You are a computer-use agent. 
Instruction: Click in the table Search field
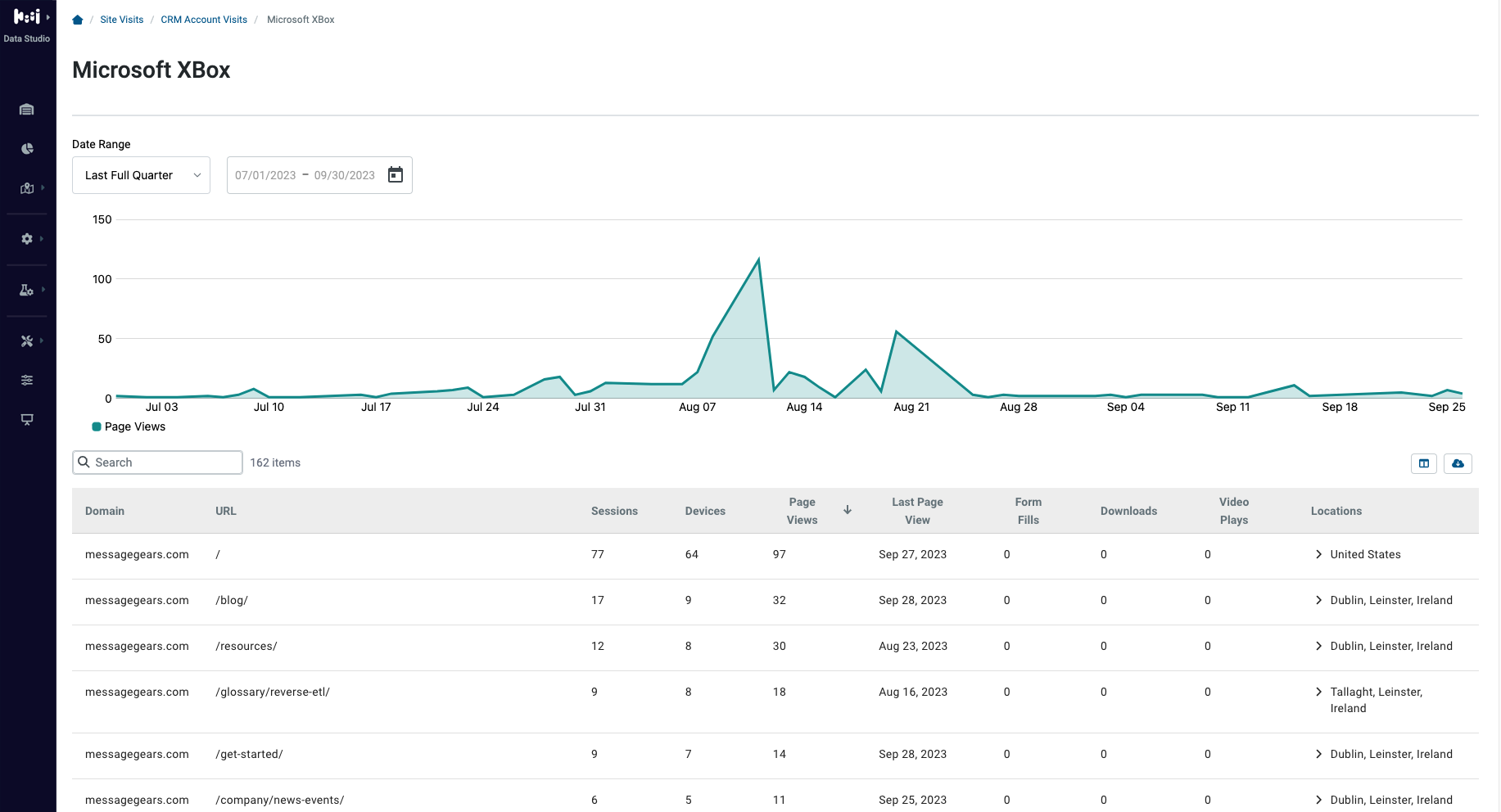[157, 462]
